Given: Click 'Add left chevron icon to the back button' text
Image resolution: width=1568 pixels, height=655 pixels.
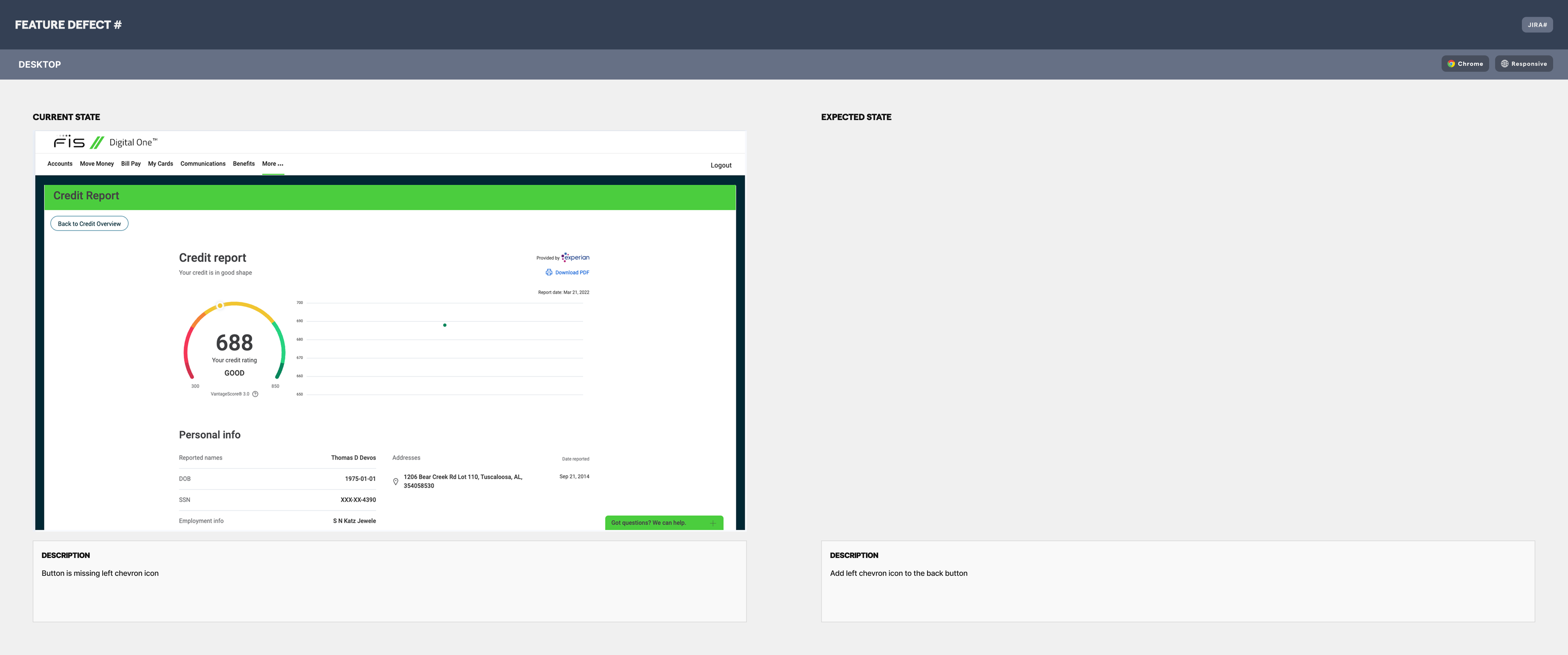Looking at the screenshot, I should [899, 574].
